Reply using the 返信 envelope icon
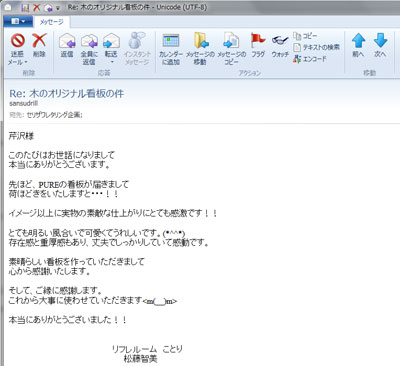This screenshot has height=366, width=400. point(67,45)
